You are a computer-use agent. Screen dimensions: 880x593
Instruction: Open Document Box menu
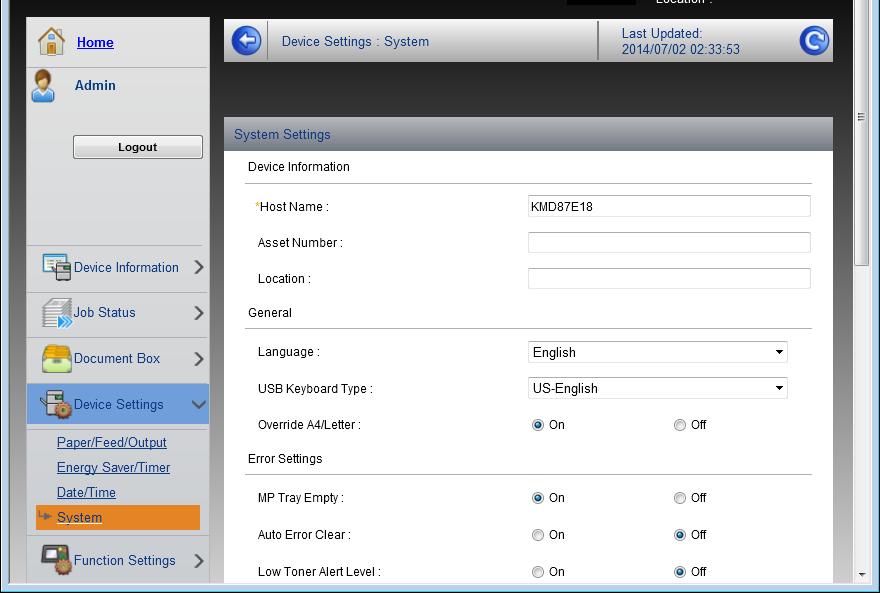click(117, 358)
